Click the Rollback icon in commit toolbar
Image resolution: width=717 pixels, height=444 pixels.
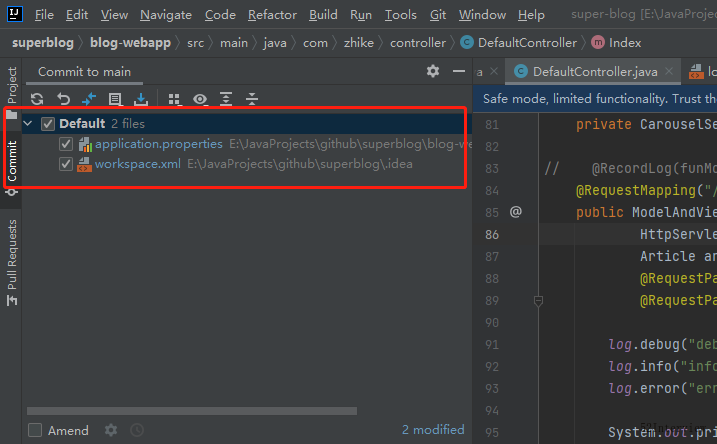tap(64, 99)
